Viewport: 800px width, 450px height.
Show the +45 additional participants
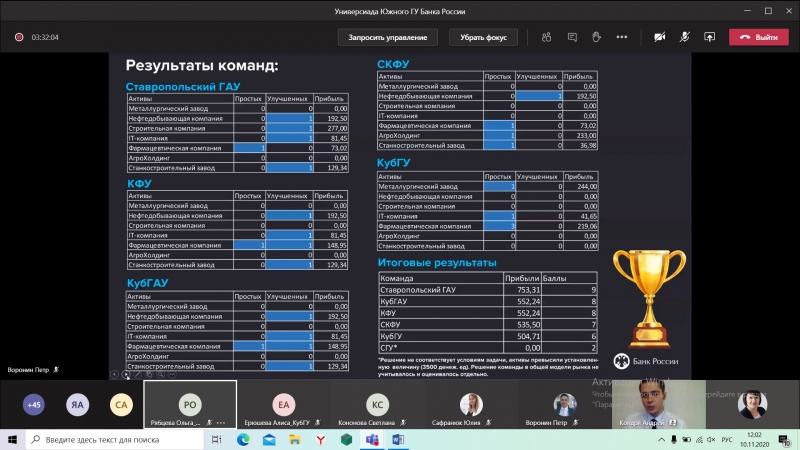point(34,405)
